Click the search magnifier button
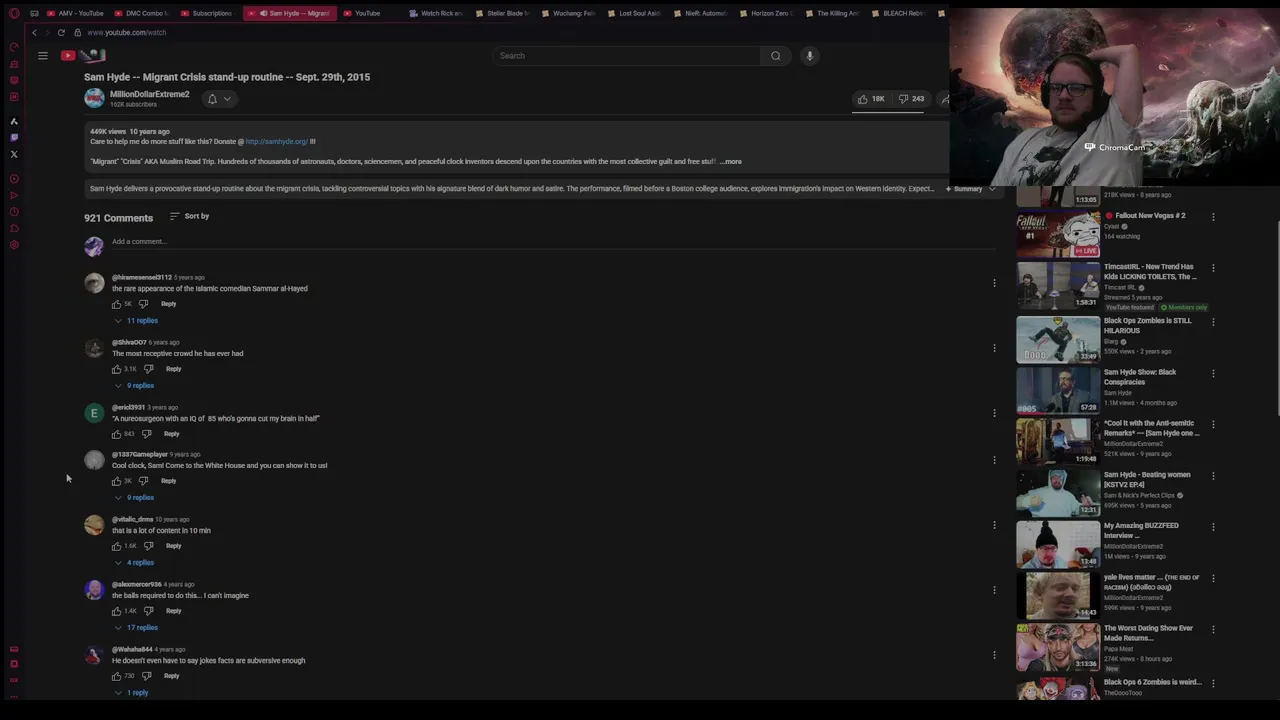This screenshot has width=1280, height=720. [775, 56]
